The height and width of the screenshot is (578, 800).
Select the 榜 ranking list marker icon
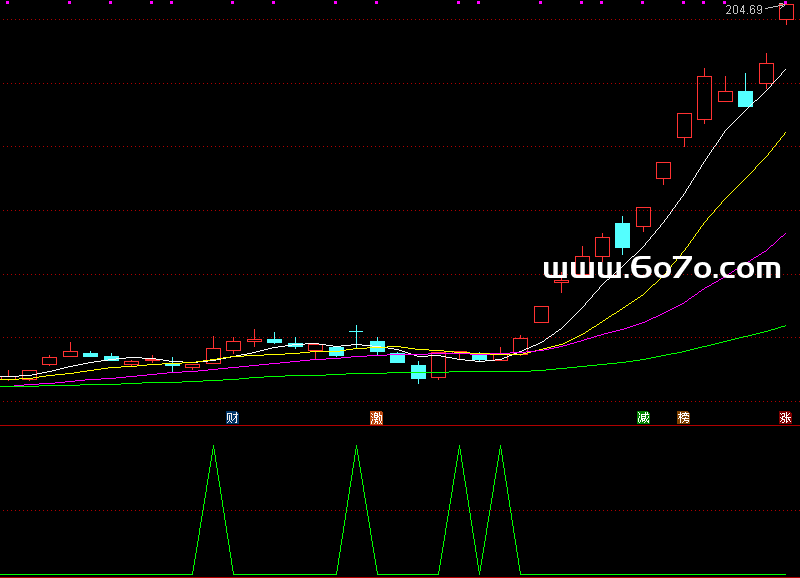tap(684, 417)
